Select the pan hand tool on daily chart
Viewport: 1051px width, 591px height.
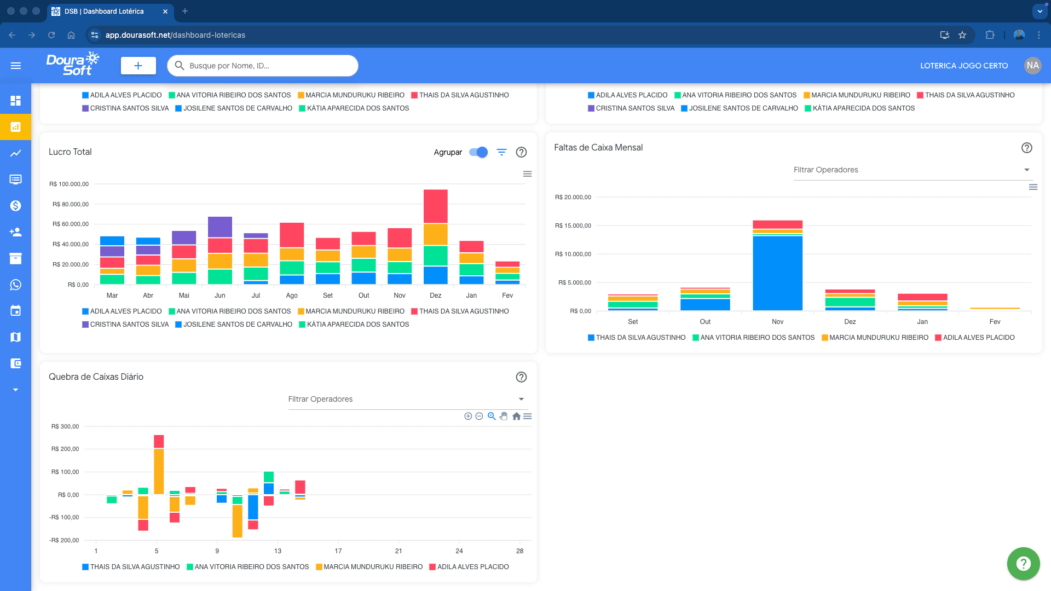click(504, 416)
